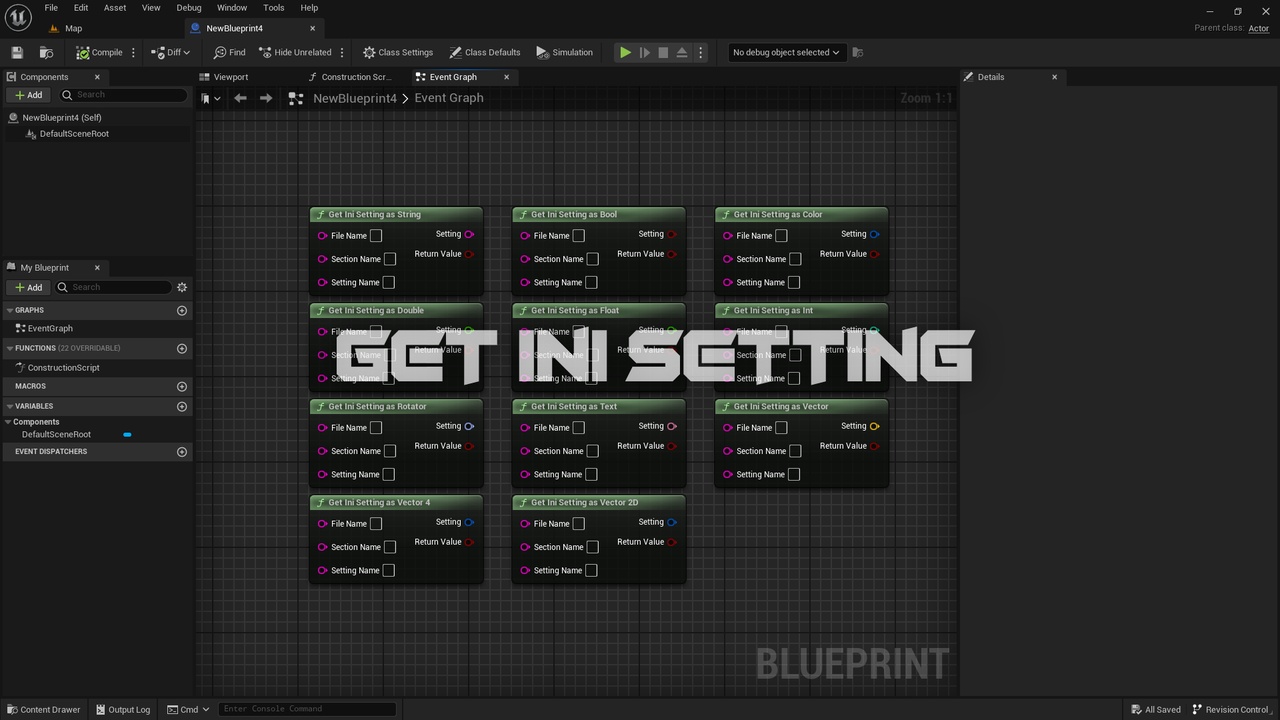Image resolution: width=1280 pixels, height=720 pixels.
Task: Navigate forward in graph history
Action: (265, 98)
